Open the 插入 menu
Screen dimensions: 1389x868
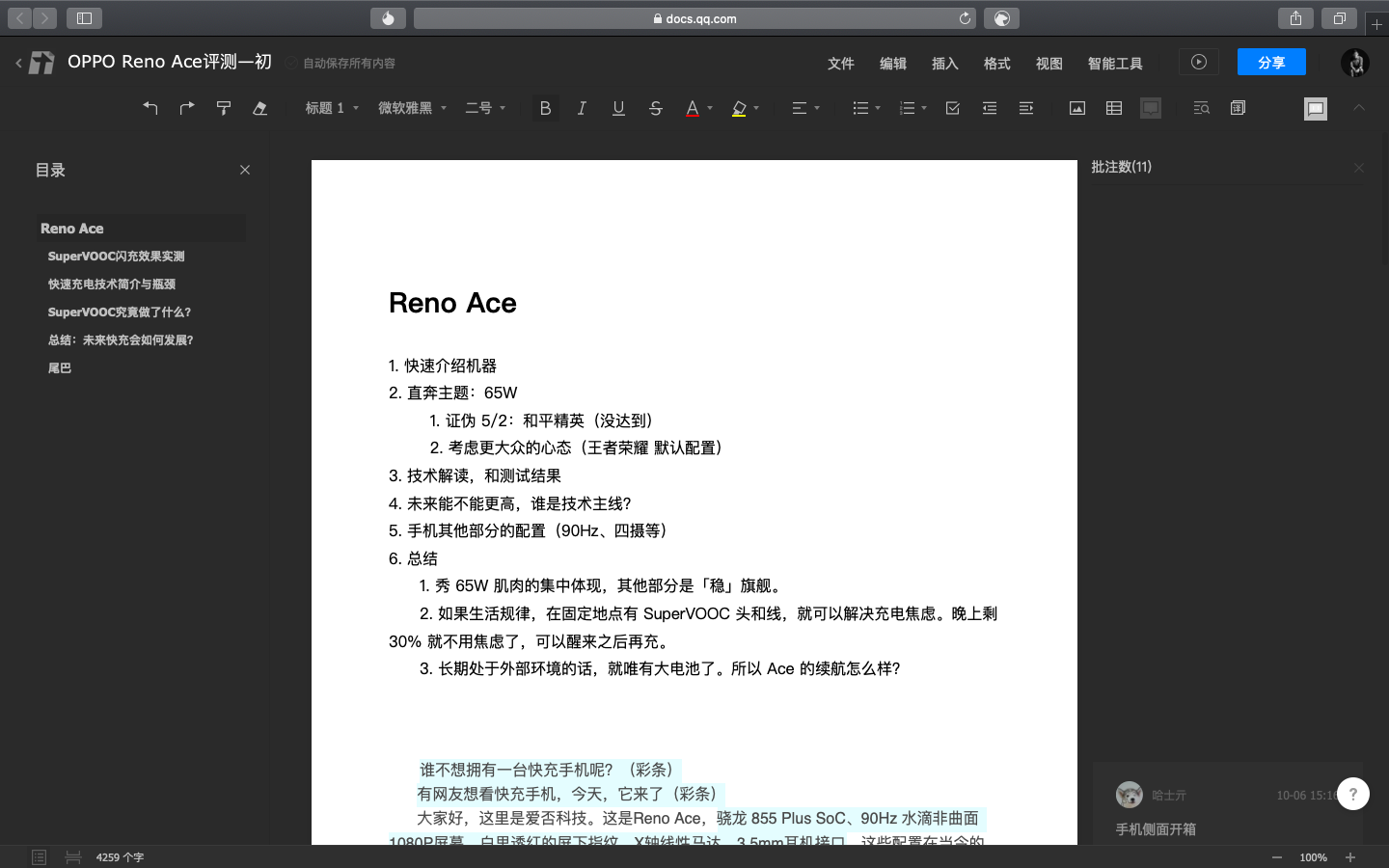[x=944, y=63]
